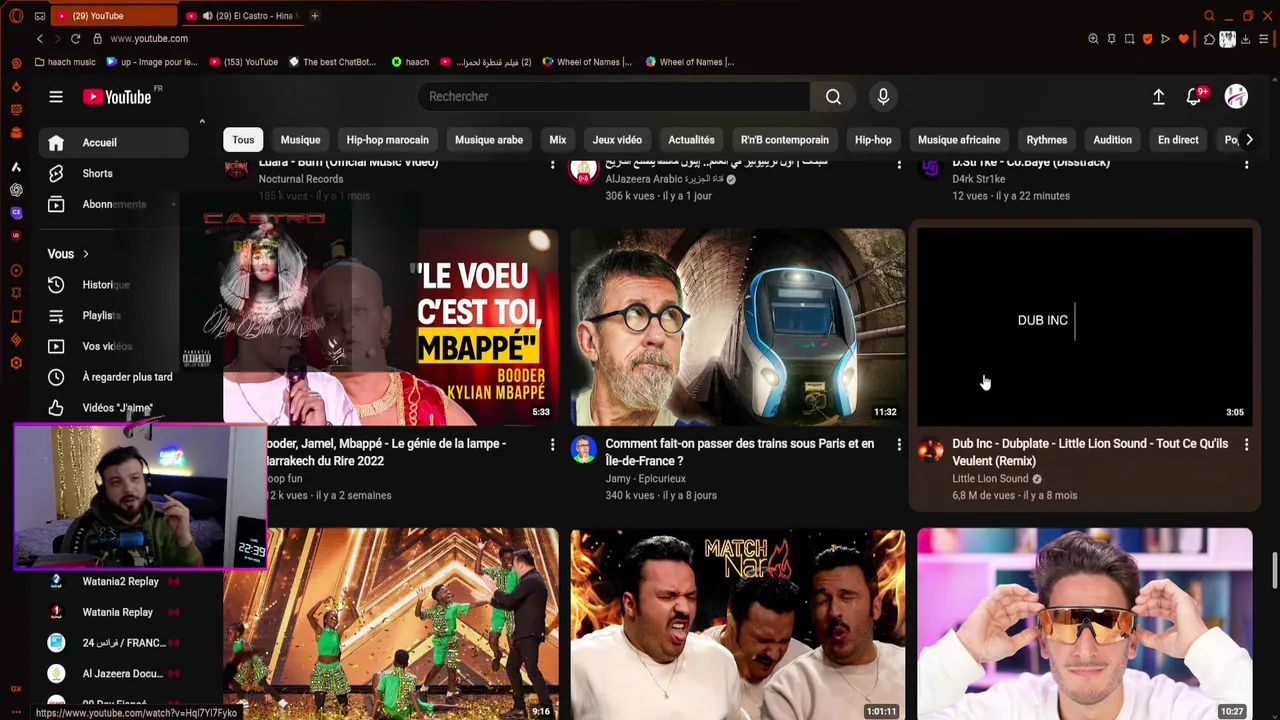This screenshot has width=1280, height=720.
Task: Open a new browser tab
Action: point(314,16)
